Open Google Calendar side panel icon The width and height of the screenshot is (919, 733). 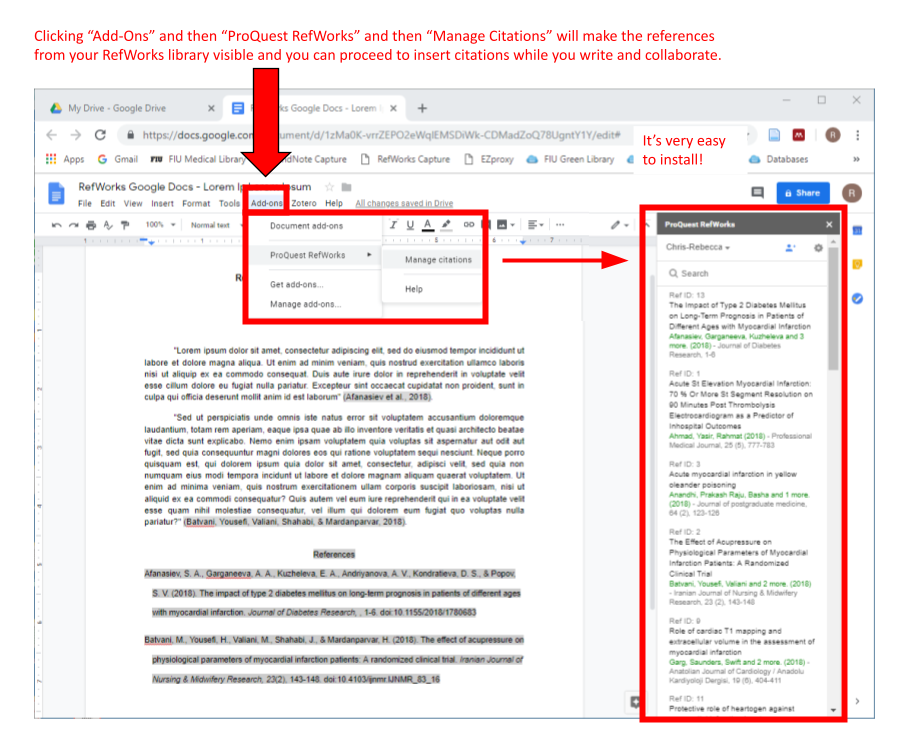tap(857, 231)
